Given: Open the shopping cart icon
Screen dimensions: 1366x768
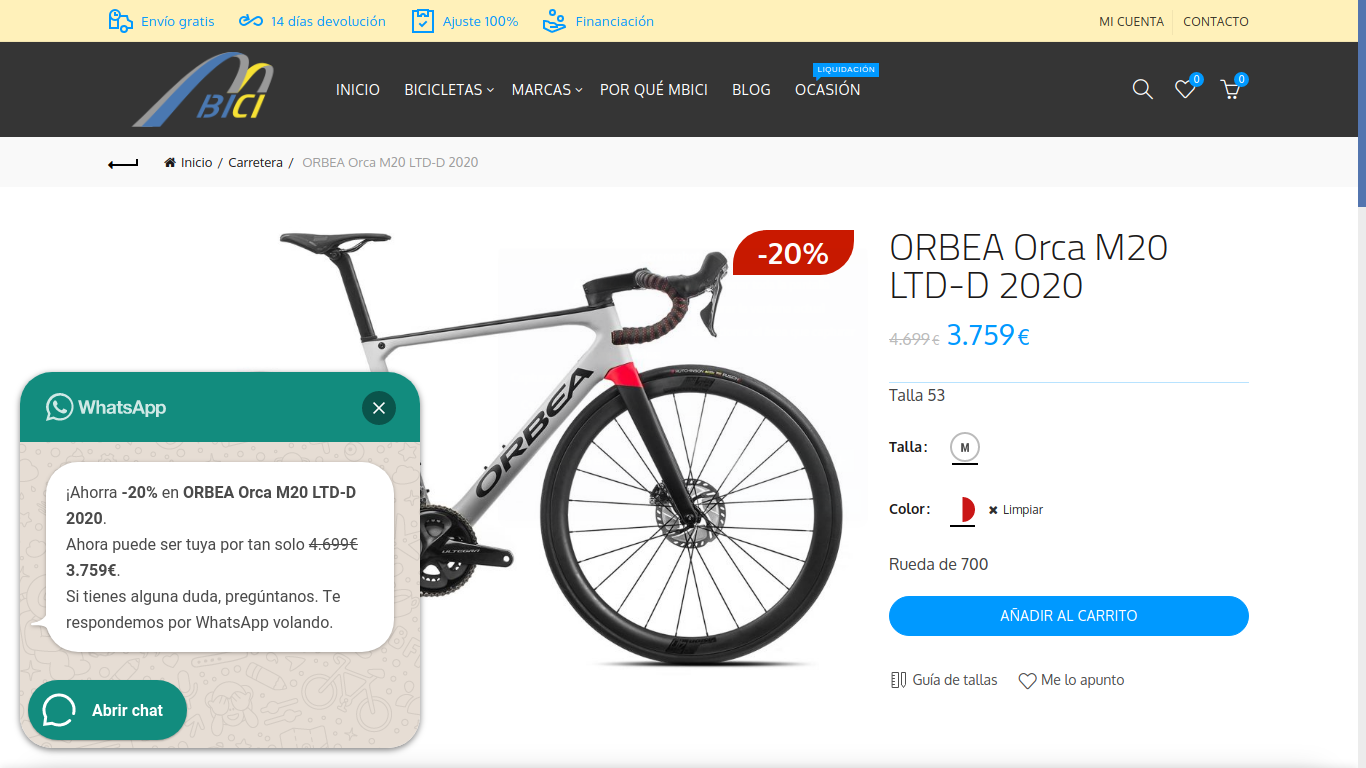Looking at the screenshot, I should [1230, 90].
